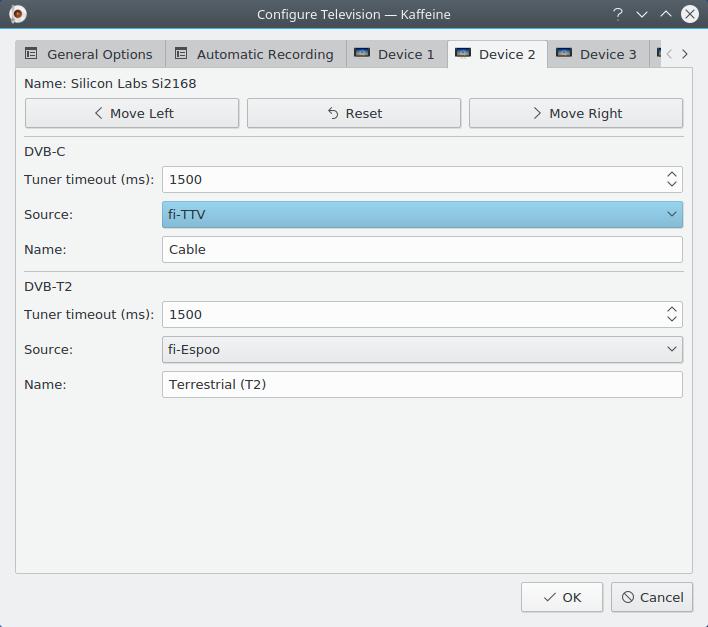
Task: Maximize the window using up chevron
Action: tap(666, 14)
